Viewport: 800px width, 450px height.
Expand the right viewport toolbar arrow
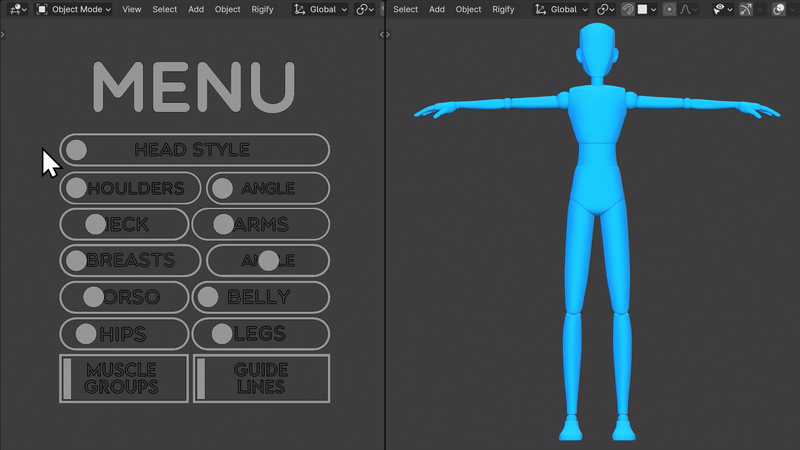(388, 34)
